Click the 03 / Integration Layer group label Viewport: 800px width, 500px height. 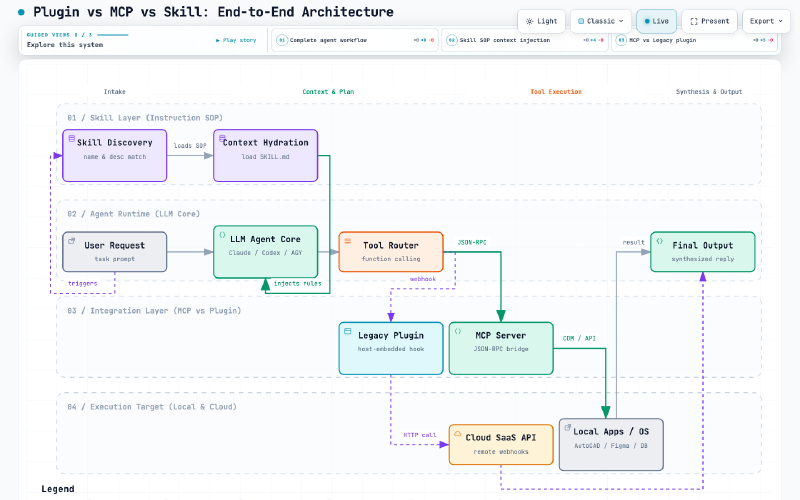click(154, 311)
